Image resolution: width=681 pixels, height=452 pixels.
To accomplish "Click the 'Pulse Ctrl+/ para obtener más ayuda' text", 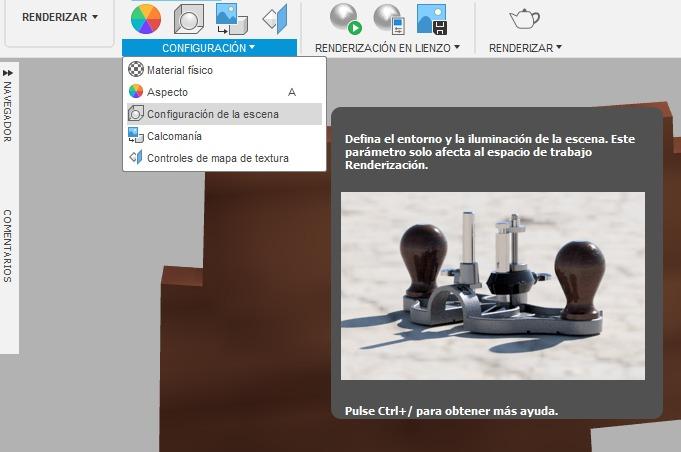I will point(451,411).
